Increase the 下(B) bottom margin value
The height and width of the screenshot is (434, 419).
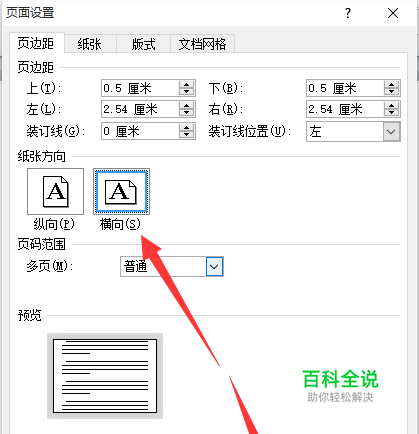pyautogui.click(x=391, y=85)
